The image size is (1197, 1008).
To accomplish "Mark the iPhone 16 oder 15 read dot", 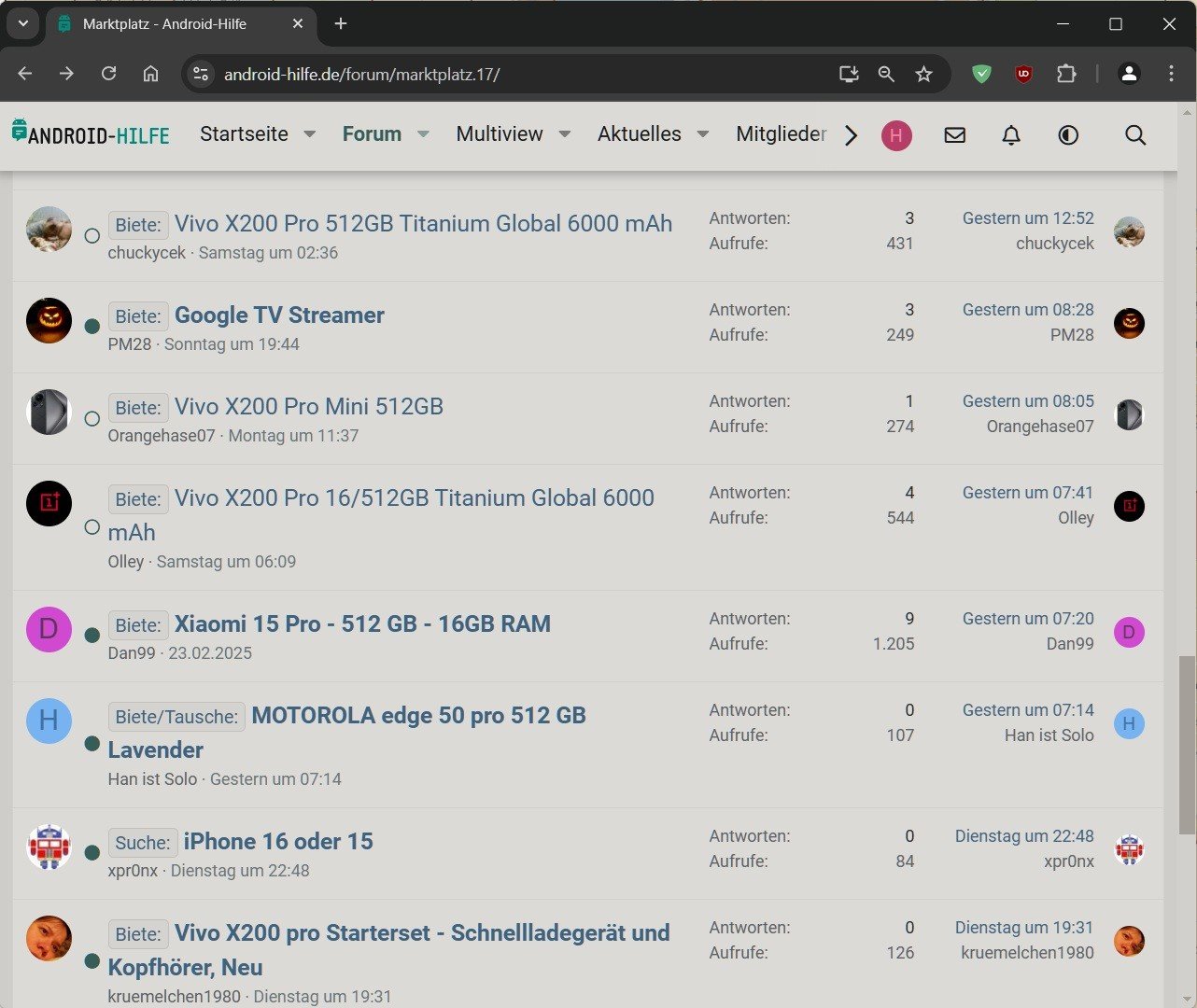I will pyautogui.click(x=92, y=852).
